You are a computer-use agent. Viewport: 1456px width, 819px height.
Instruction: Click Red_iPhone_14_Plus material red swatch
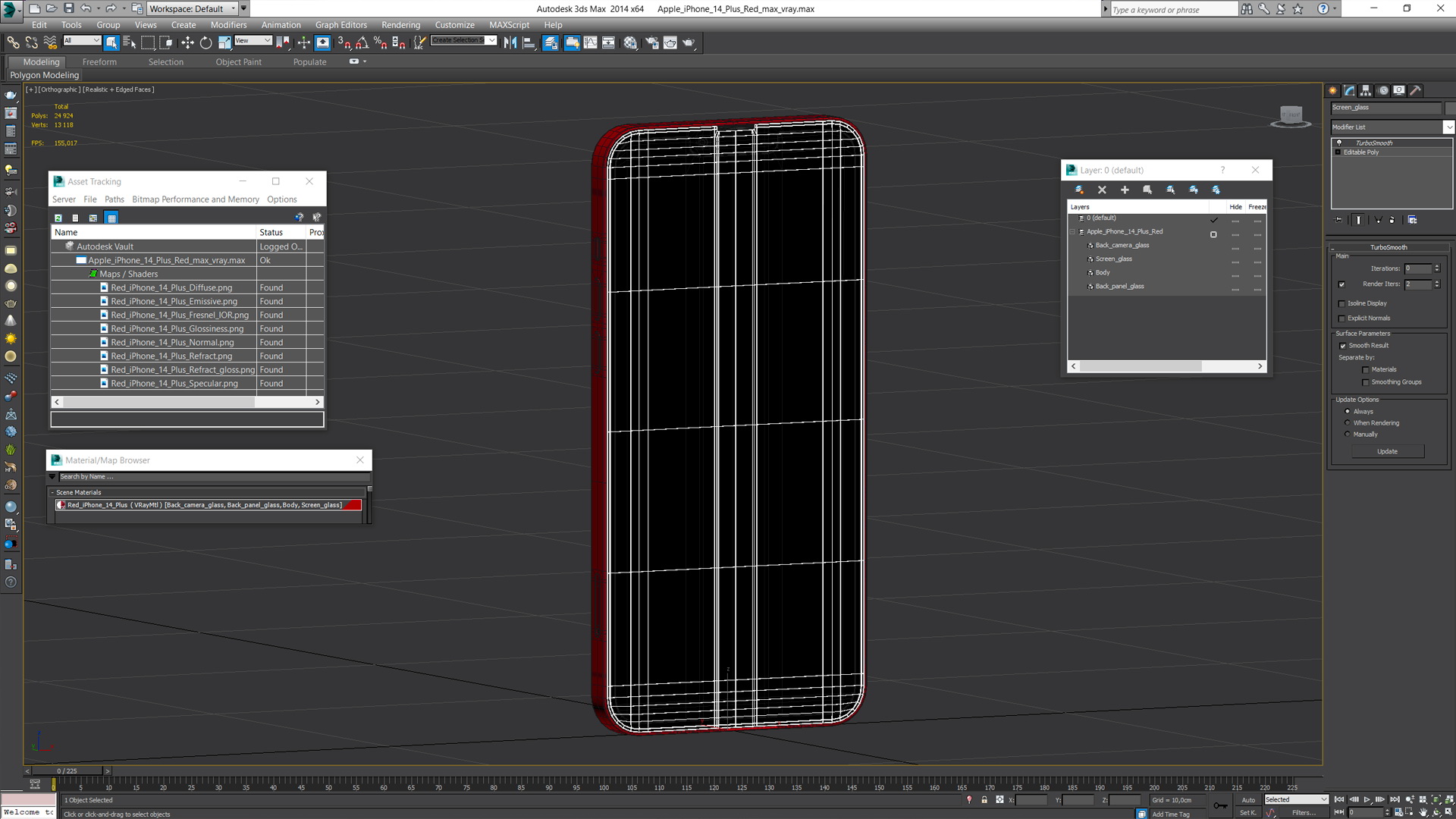351,505
